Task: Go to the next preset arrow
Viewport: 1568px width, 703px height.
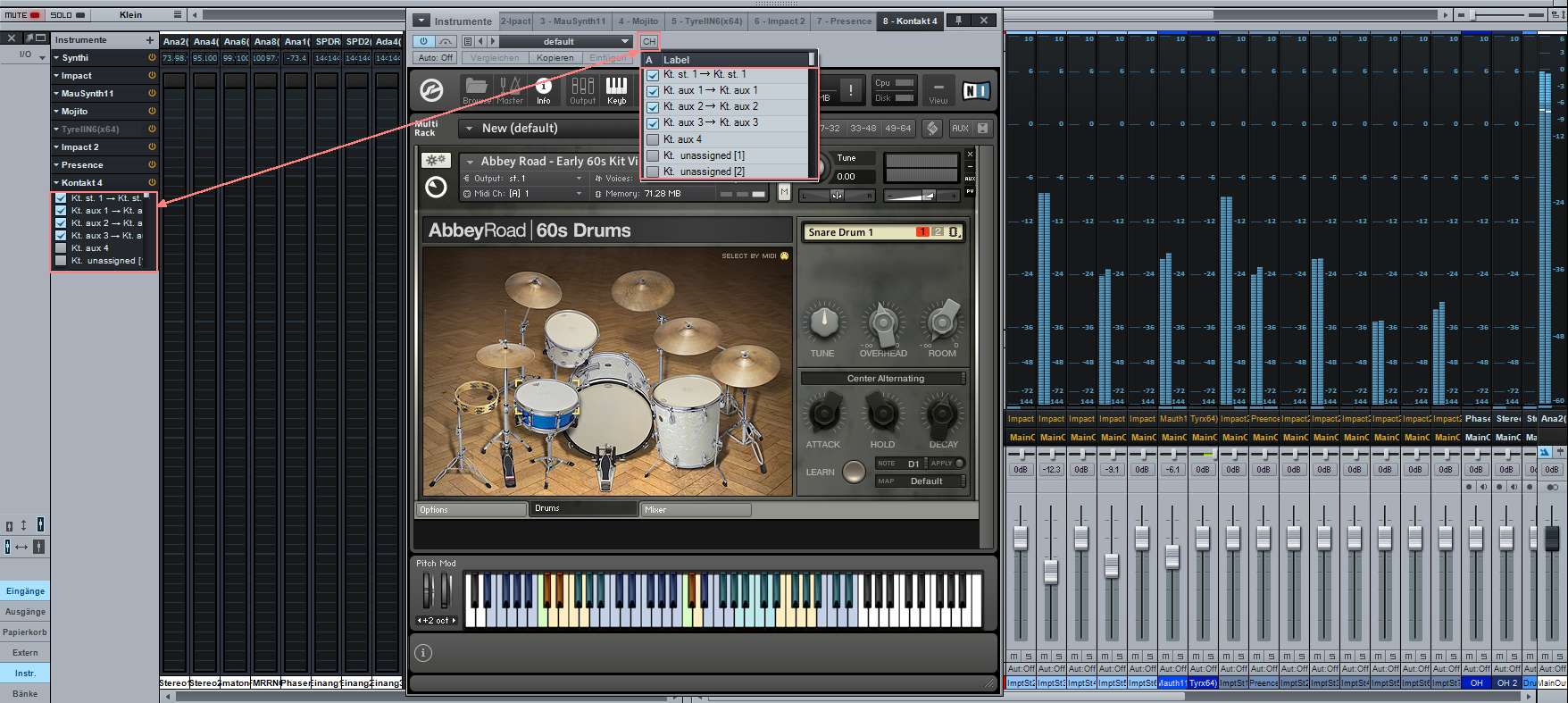Action: tap(492, 42)
